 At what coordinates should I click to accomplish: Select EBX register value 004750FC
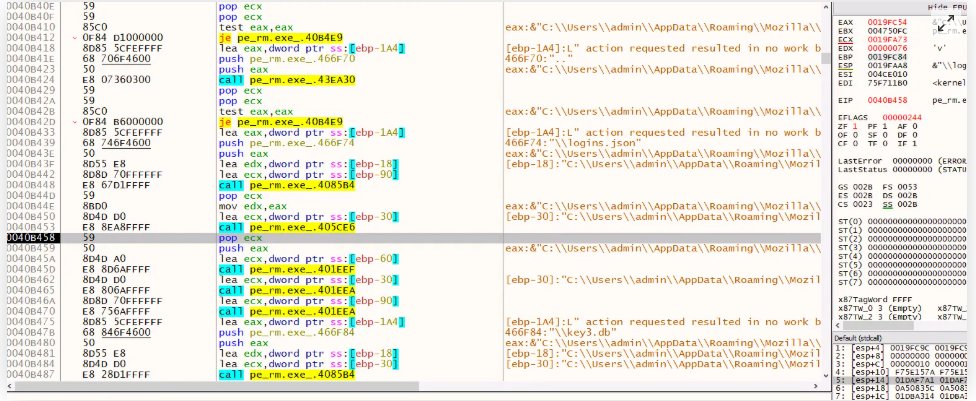[887, 31]
